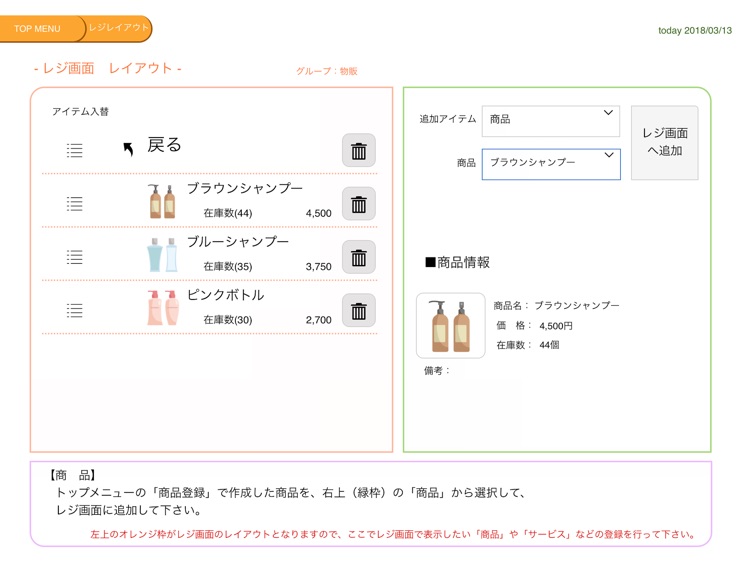Click the 在庫数(35) stock text
This screenshot has width=750, height=562.
click(x=228, y=266)
